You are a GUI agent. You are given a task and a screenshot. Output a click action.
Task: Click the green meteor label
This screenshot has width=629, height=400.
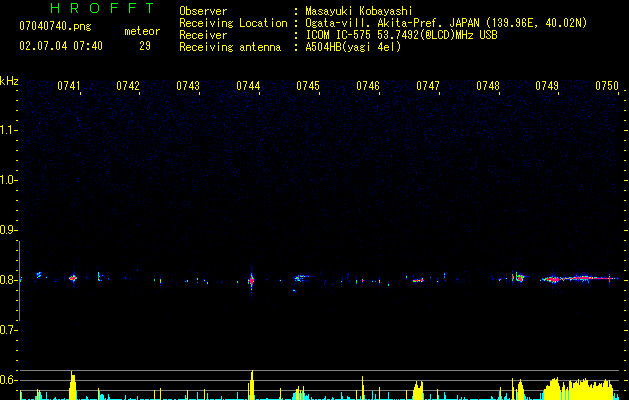coord(142,31)
